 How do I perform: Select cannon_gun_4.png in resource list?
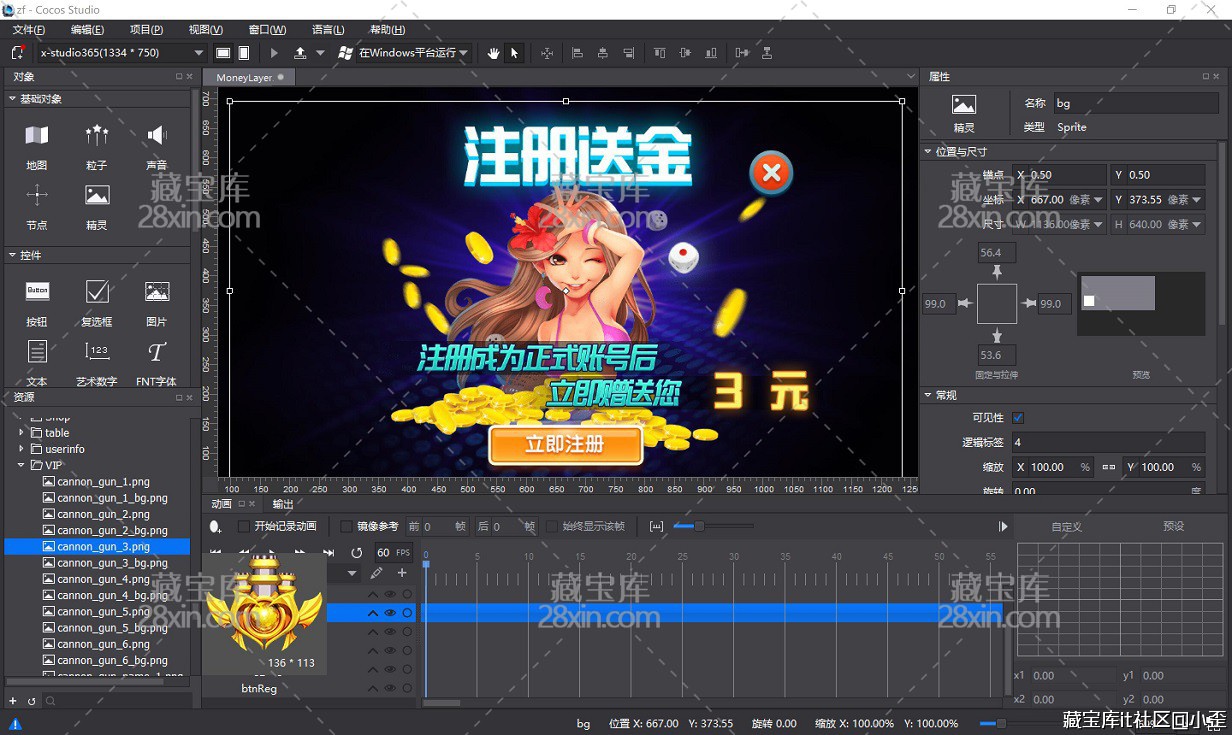103,579
